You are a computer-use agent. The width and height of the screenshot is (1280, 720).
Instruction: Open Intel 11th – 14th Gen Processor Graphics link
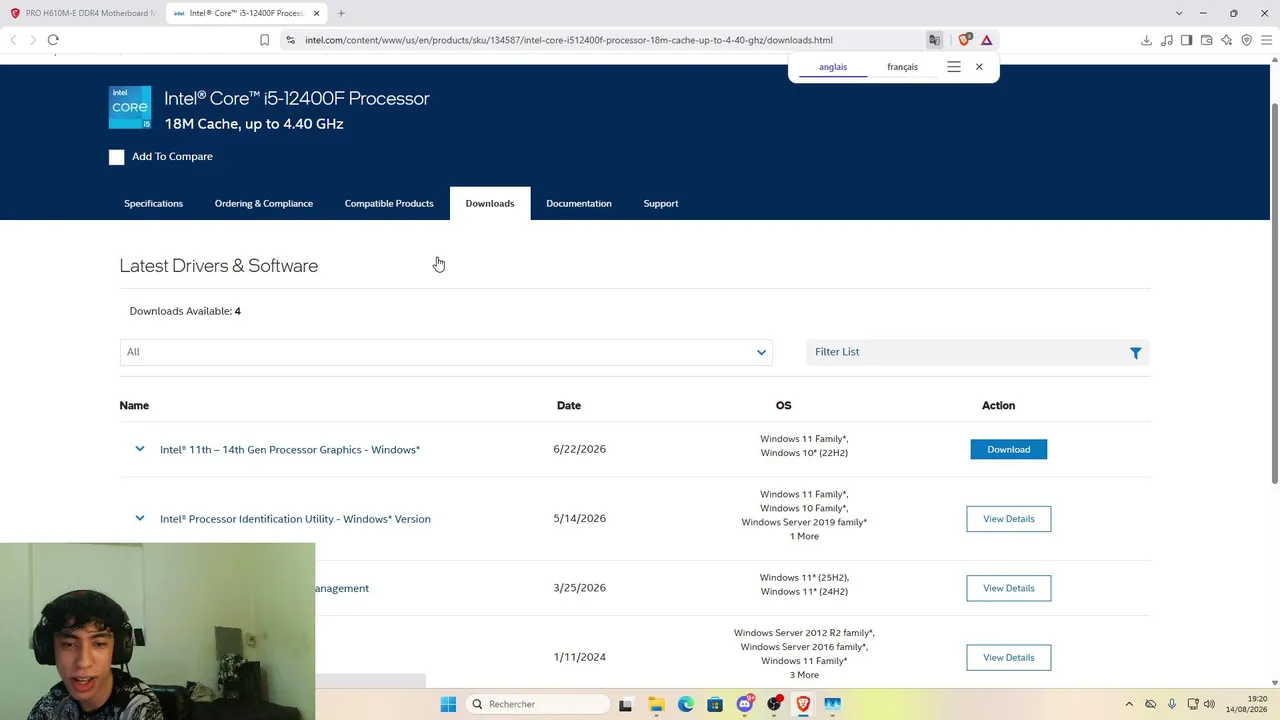click(290, 449)
